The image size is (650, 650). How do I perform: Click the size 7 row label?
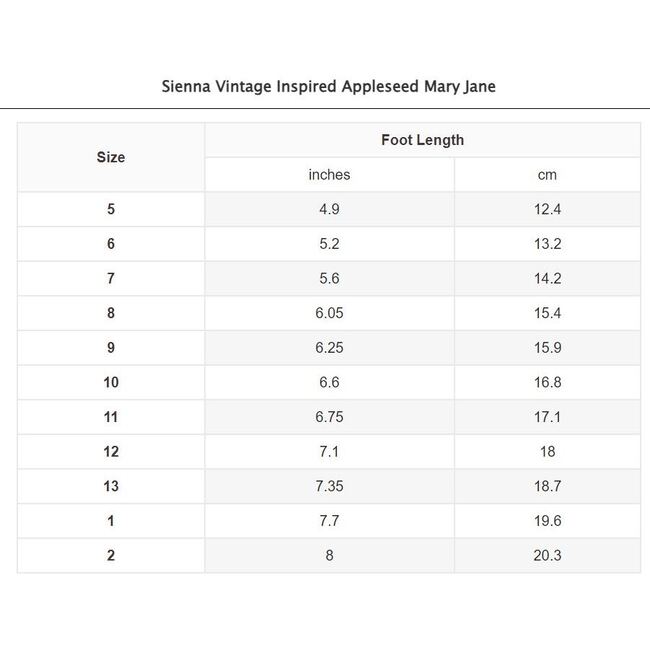pos(111,279)
